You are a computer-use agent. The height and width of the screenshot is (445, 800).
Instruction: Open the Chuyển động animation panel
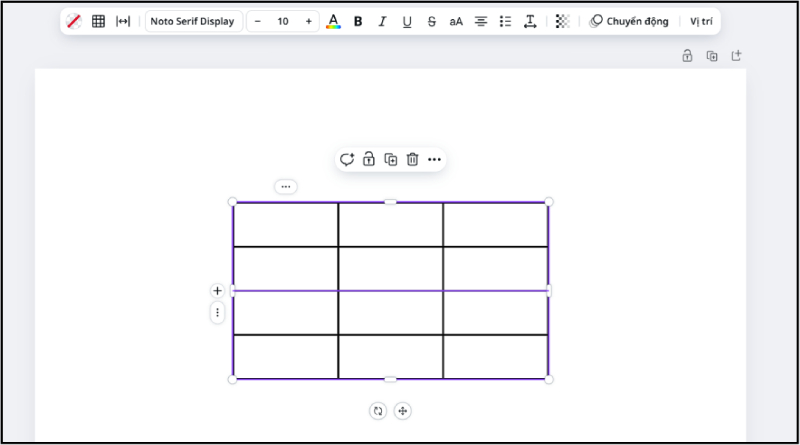(629, 21)
